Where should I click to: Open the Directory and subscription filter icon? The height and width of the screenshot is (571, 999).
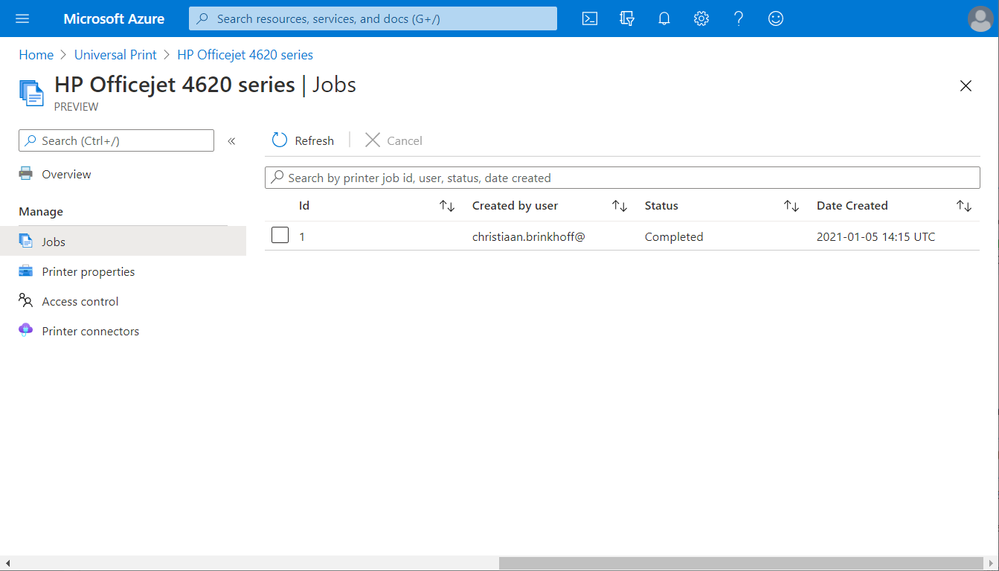point(627,18)
